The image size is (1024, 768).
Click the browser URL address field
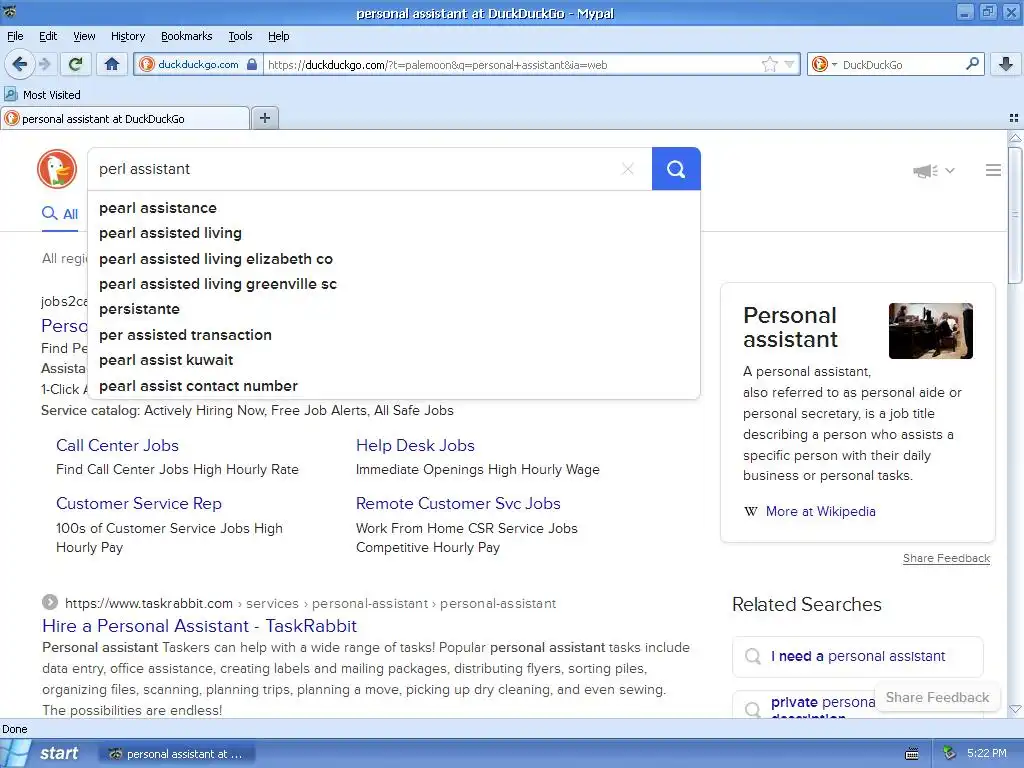[x=511, y=65]
